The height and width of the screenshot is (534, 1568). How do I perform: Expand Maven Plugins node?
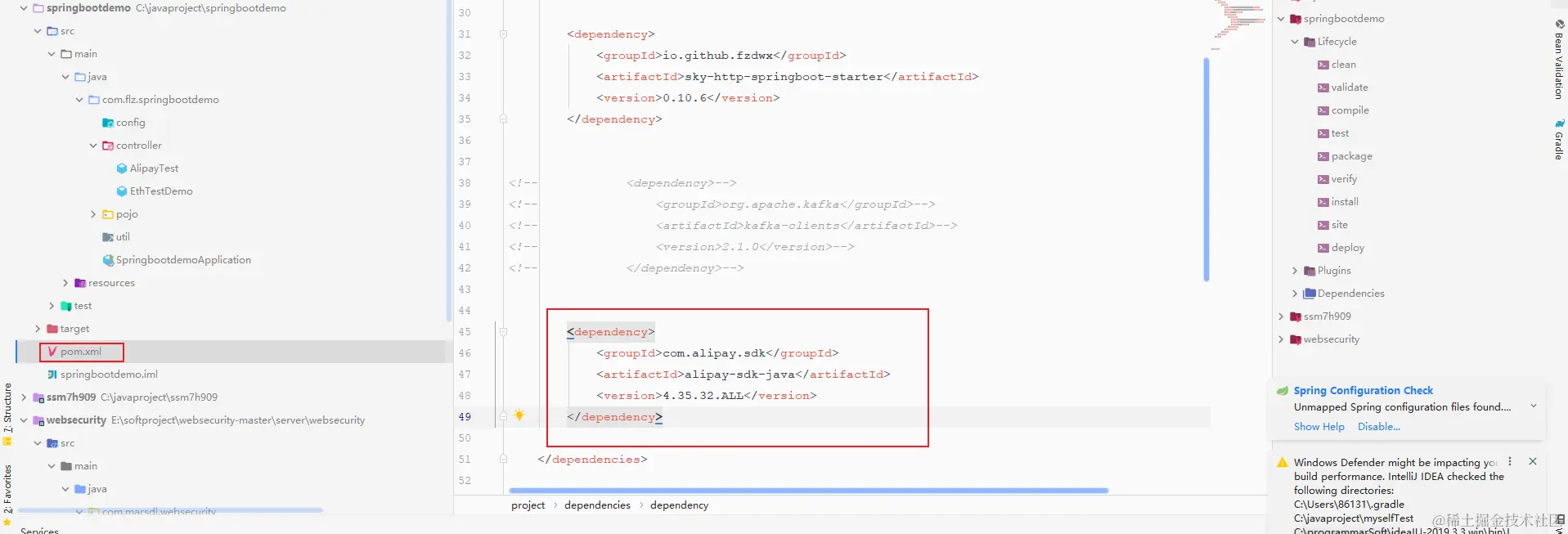1295,271
